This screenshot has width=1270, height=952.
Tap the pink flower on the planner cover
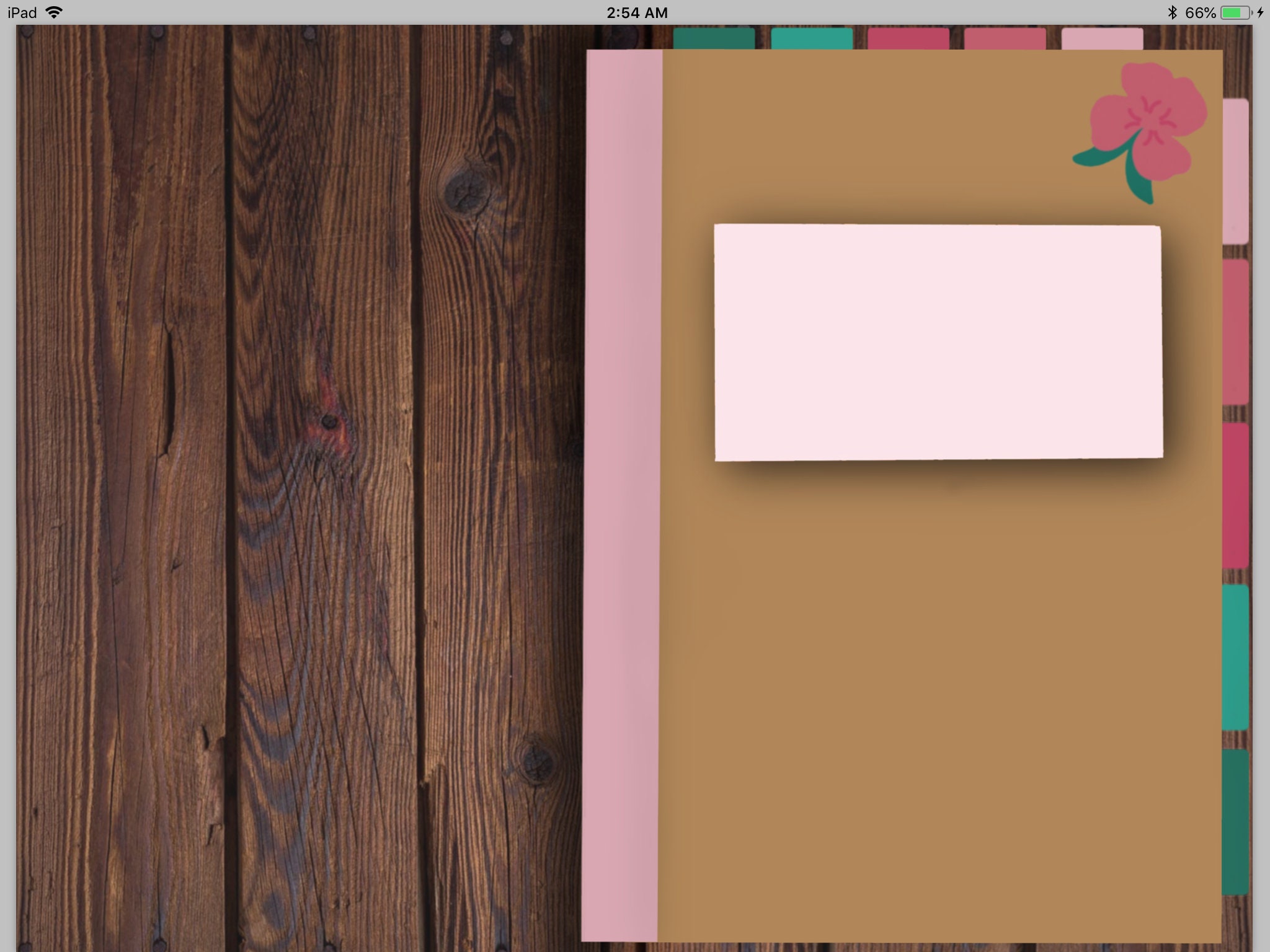[x=1148, y=121]
